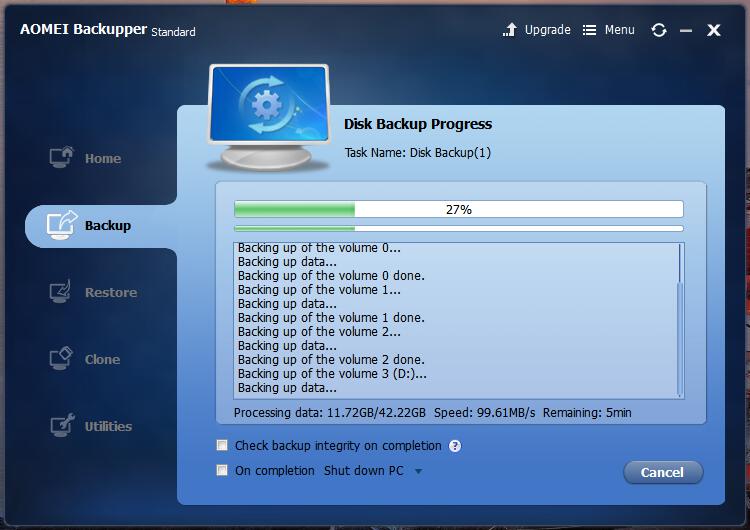Click 'AOMEI Backupper Standard' title text
Image resolution: width=750 pixels, height=530 pixels.
tap(108, 30)
